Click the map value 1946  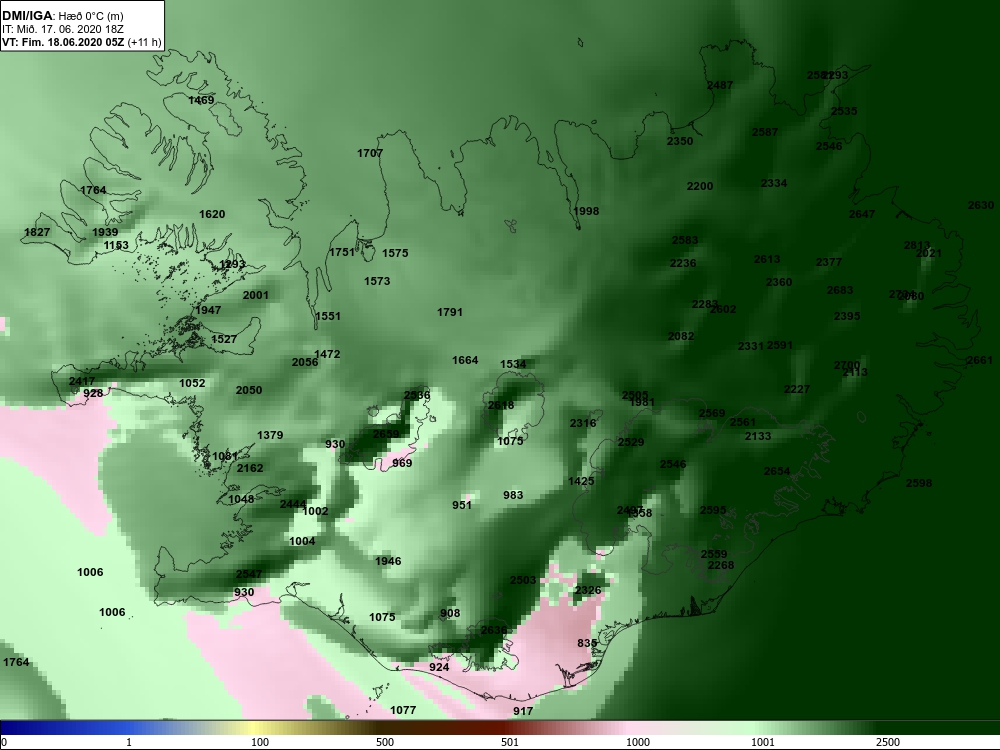point(388,561)
